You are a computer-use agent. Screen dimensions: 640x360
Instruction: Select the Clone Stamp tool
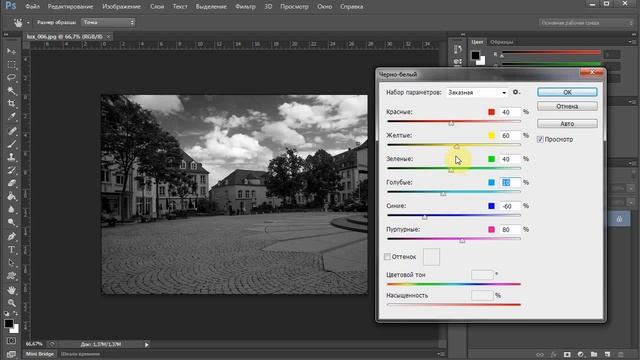pos(11,157)
